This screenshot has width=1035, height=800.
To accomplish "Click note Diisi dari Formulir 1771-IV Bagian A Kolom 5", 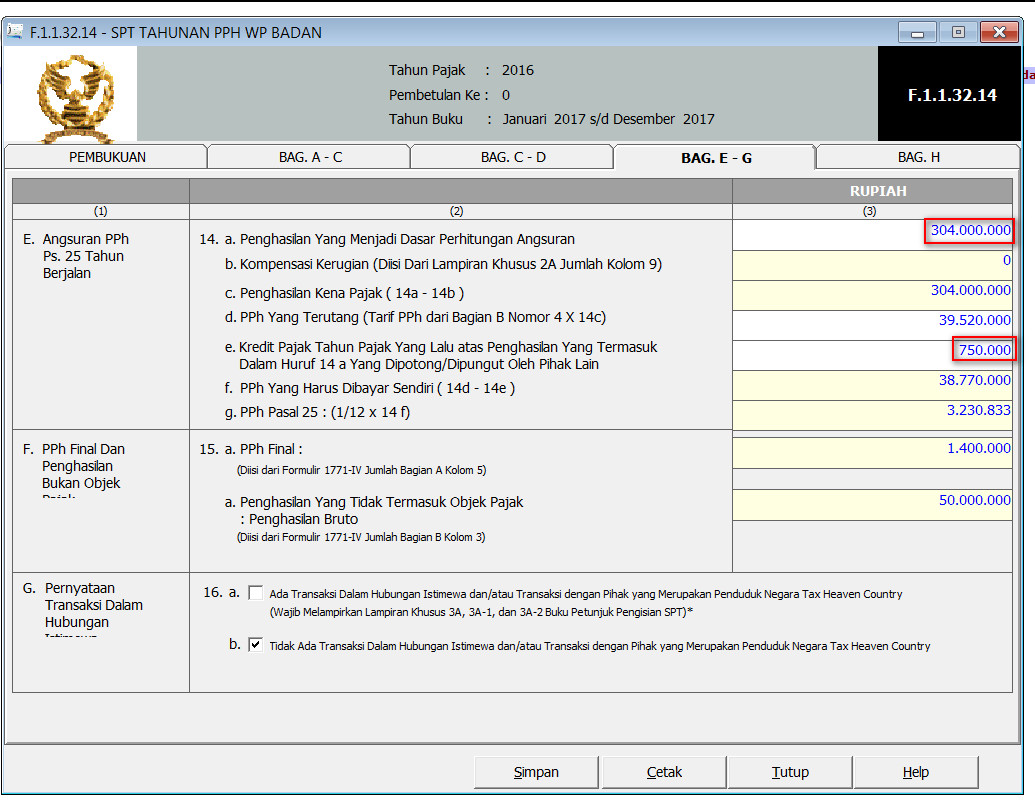I will (x=361, y=470).
